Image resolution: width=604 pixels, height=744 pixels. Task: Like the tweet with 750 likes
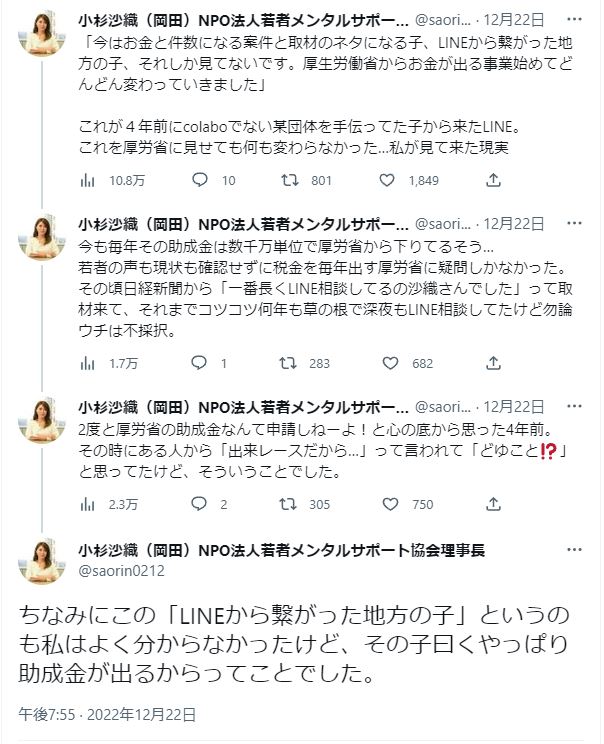387,504
